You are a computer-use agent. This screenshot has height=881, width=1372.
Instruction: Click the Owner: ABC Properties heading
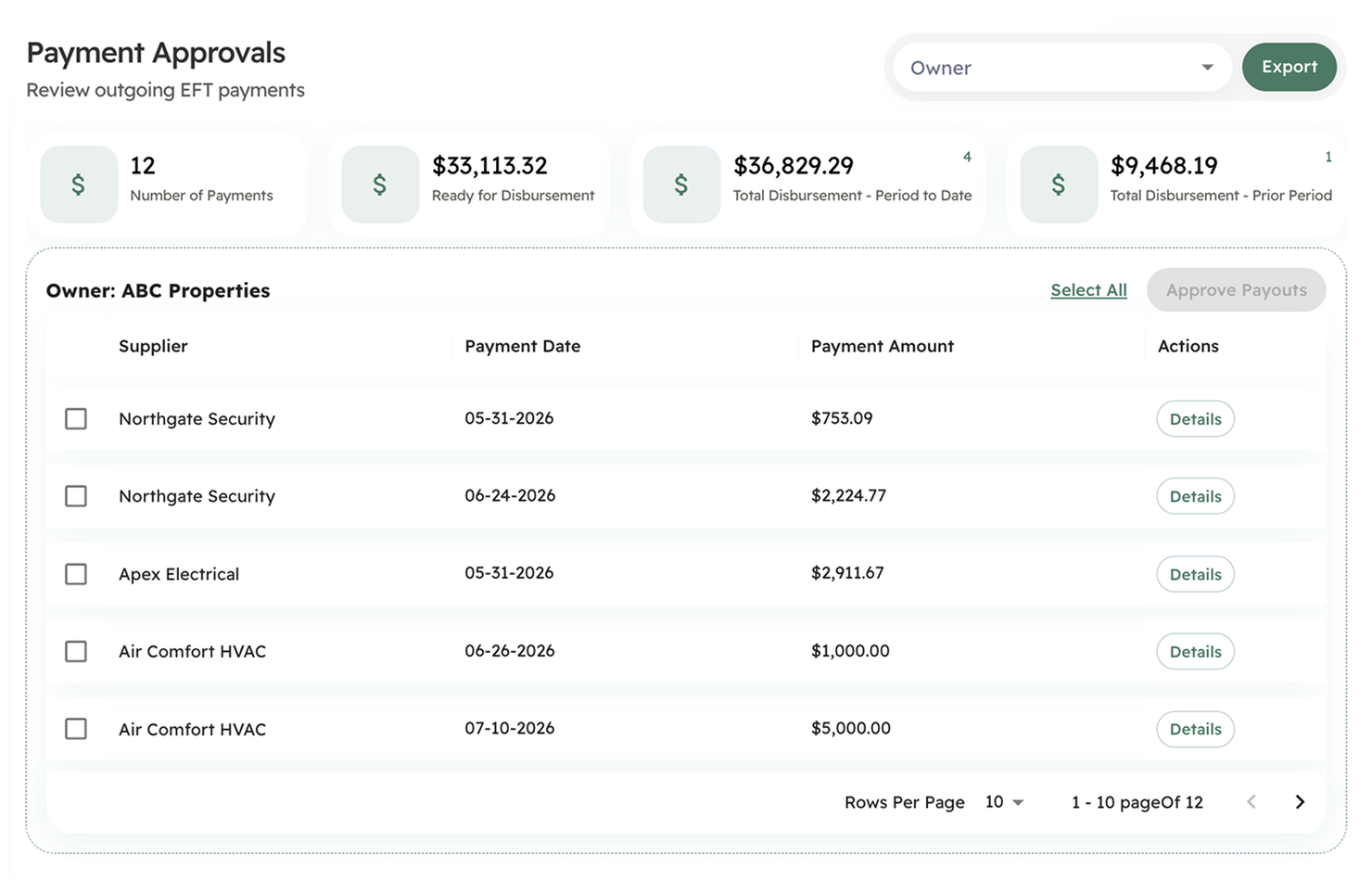159,290
